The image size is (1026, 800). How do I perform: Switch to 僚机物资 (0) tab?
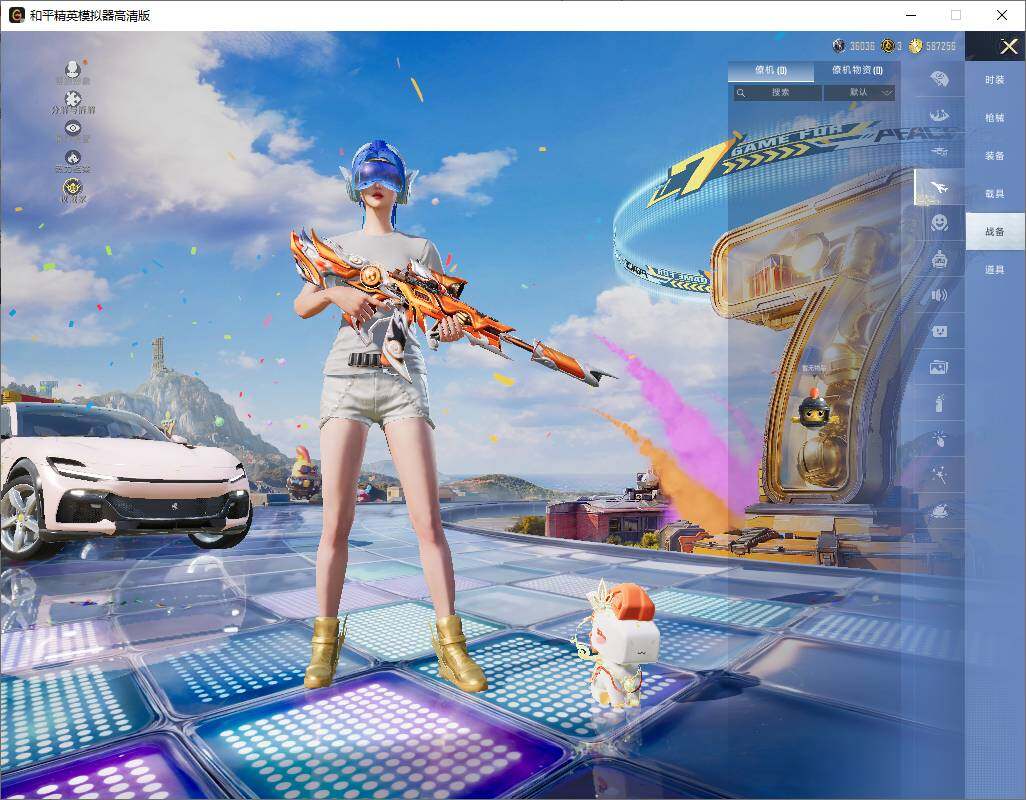(857, 70)
